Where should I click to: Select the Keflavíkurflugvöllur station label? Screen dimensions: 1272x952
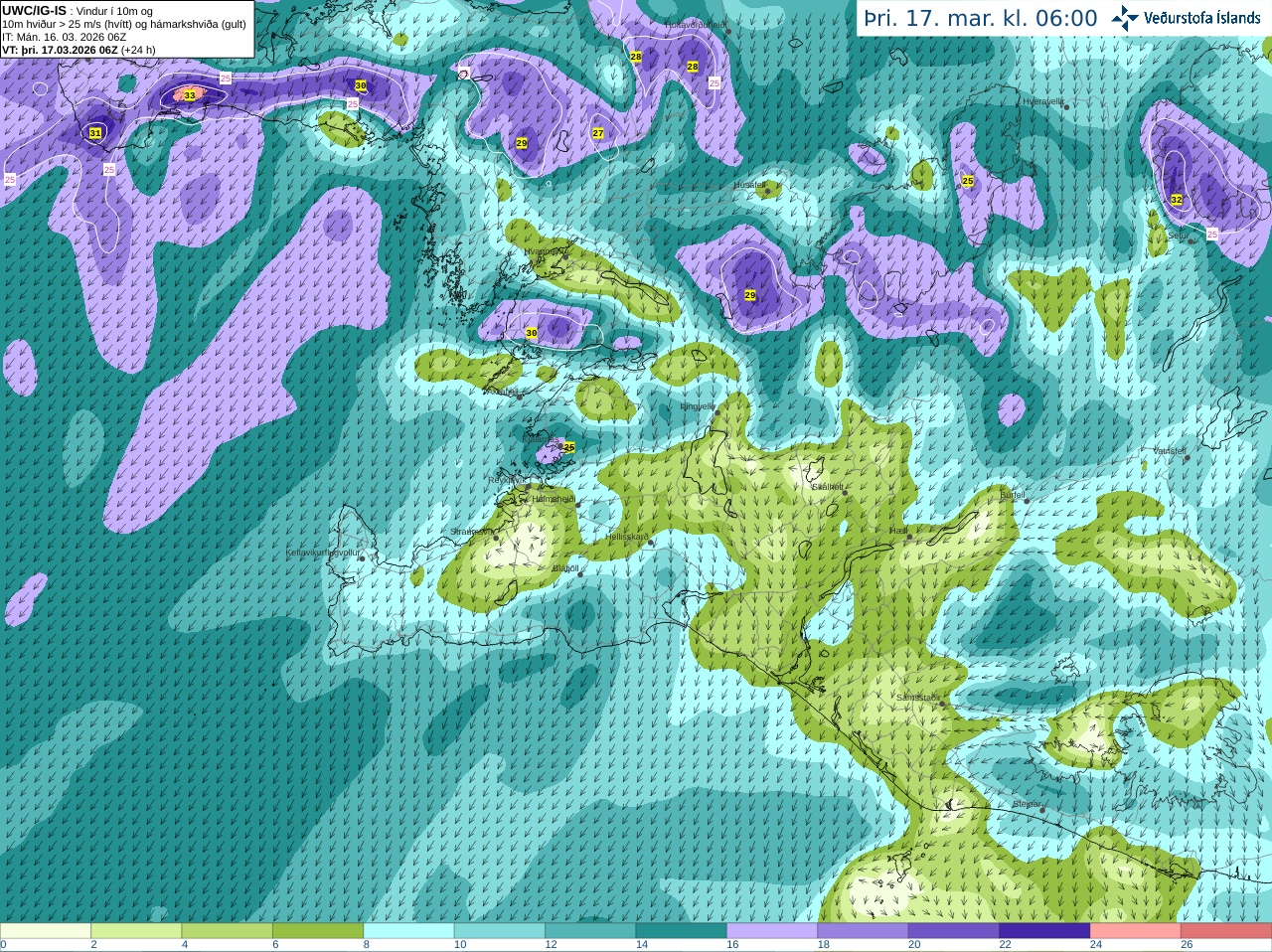coord(322,553)
